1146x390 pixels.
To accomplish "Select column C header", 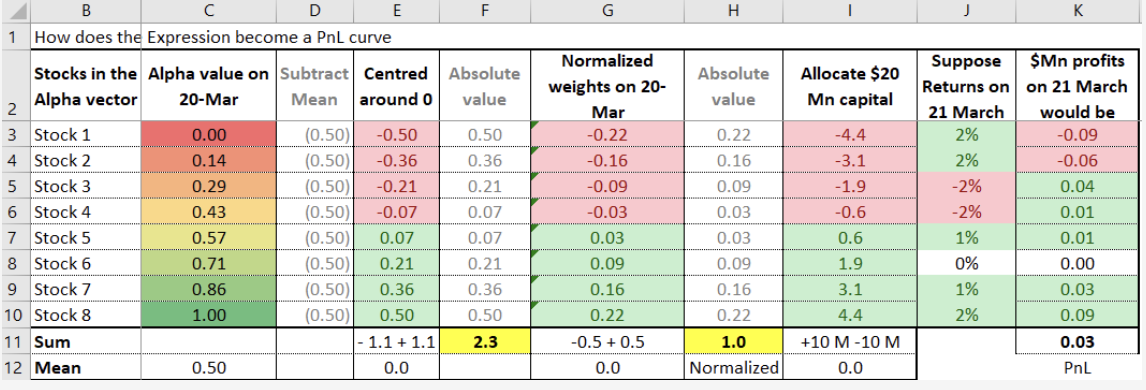I will pyautogui.click(x=209, y=11).
